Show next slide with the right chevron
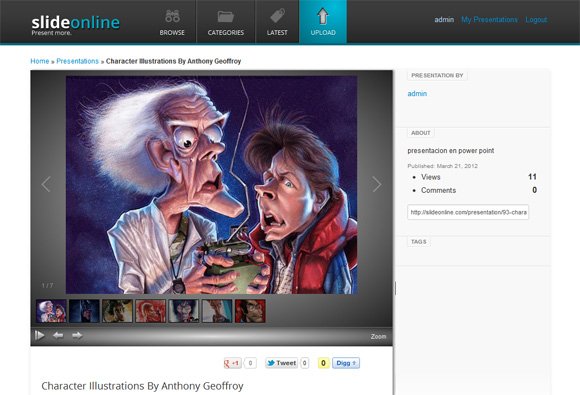The width and height of the screenshot is (580, 395). (x=377, y=184)
